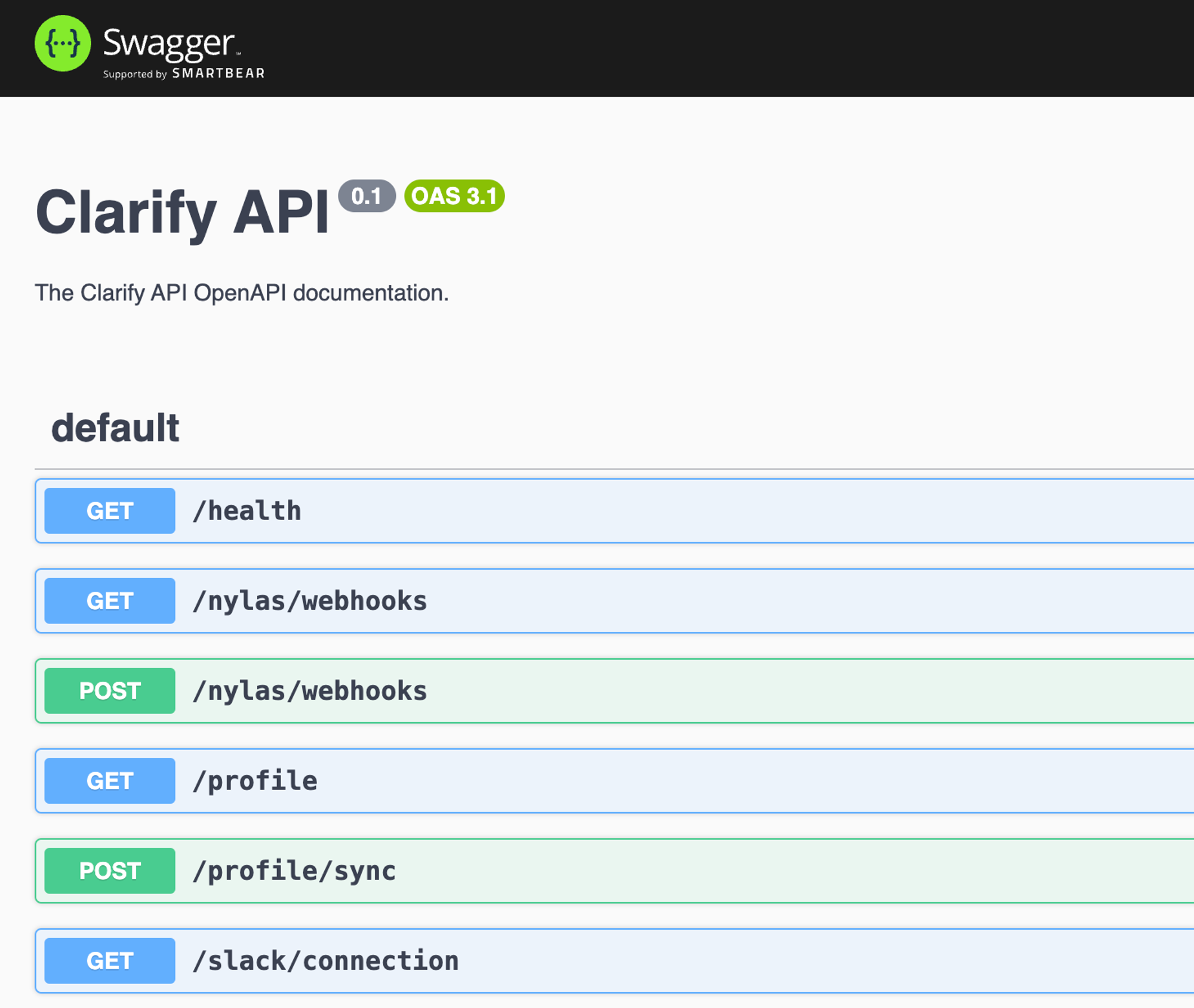Viewport: 1194px width, 1008px height.
Task: Click the GET badge for /profile
Action: tap(110, 781)
